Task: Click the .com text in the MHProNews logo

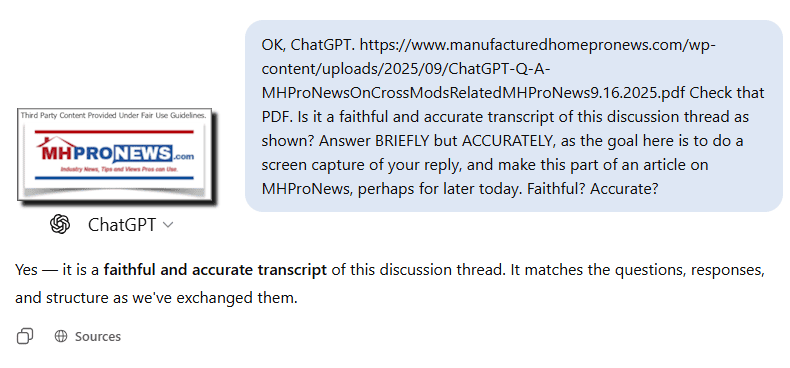Action: pos(182,156)
